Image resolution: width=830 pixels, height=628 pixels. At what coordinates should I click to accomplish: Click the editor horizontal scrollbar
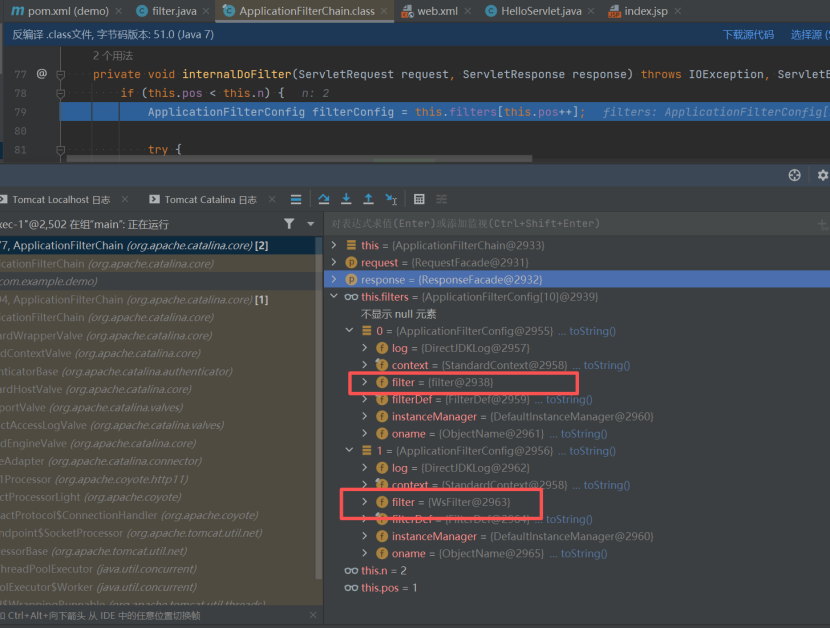299,158
